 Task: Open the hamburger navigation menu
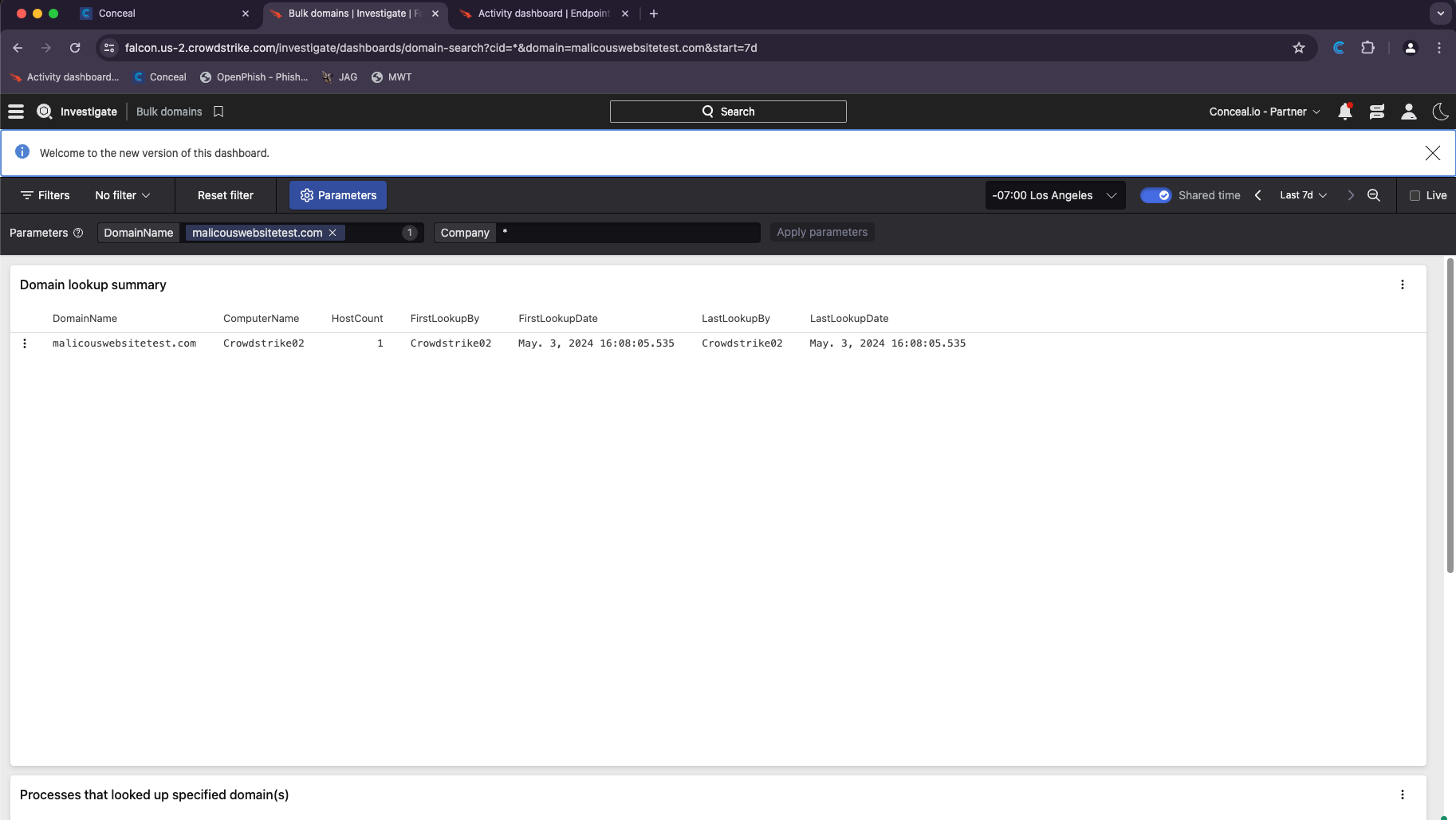click(16, 112)
